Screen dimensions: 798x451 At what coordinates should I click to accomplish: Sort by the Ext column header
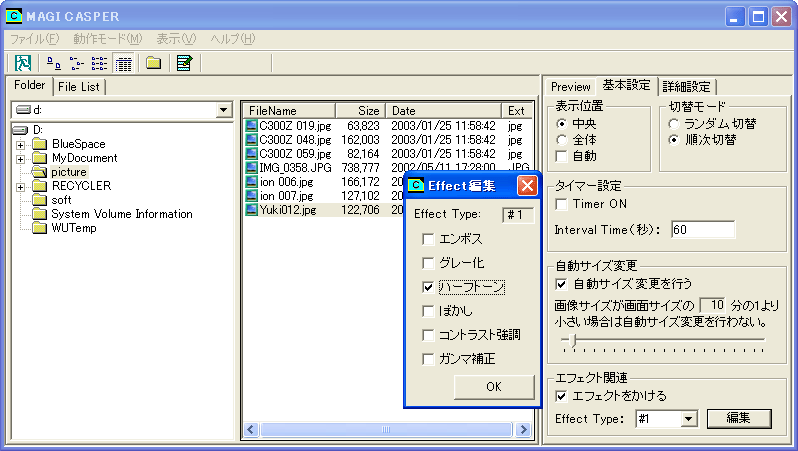coord(517,111)
